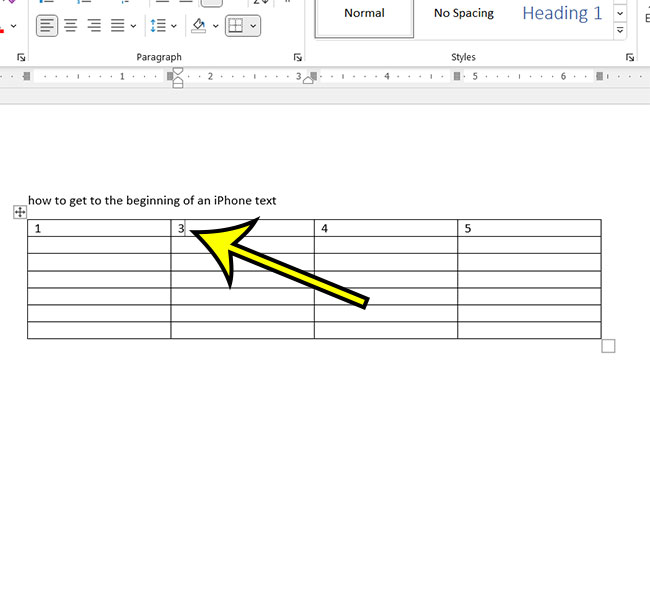650x609 pixels.
Task: Click the ruler column marker before 1
Action: pos(27,76)
